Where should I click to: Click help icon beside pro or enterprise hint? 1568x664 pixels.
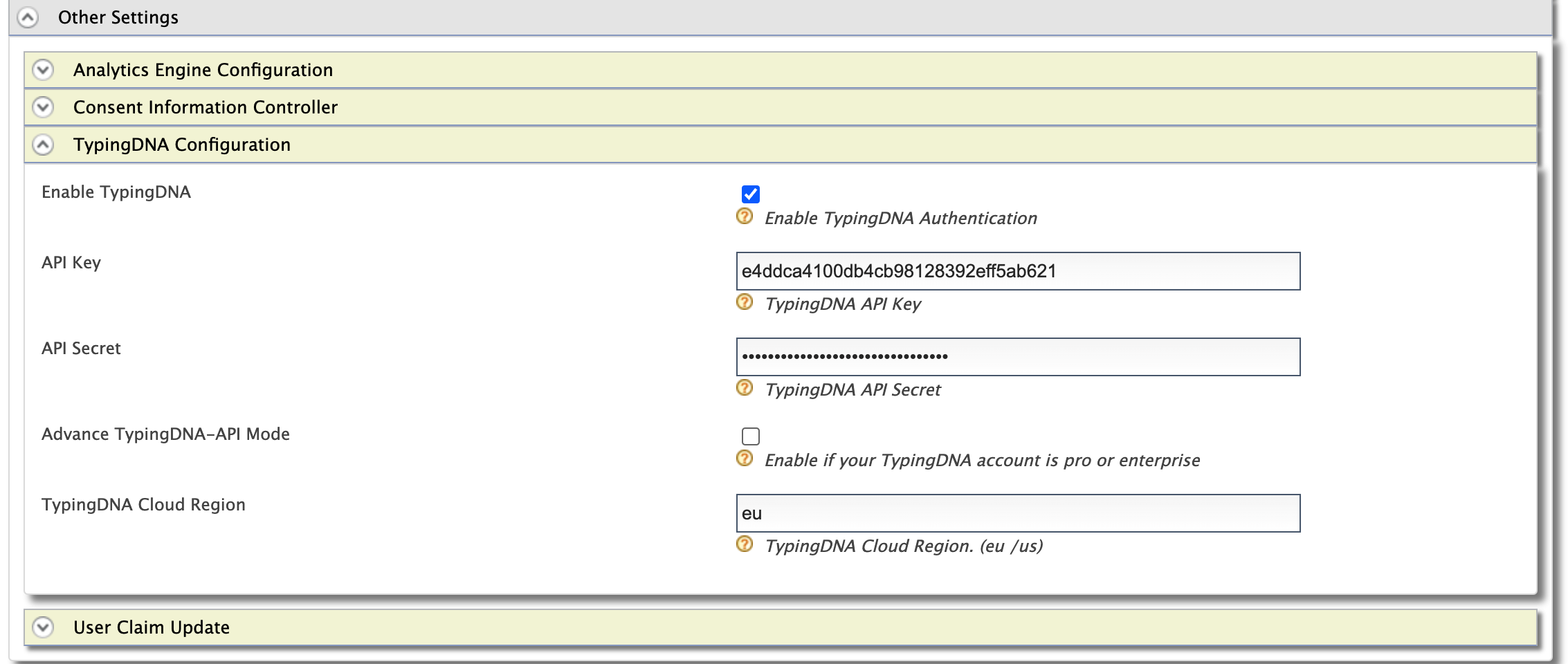[x=745, y=459]
